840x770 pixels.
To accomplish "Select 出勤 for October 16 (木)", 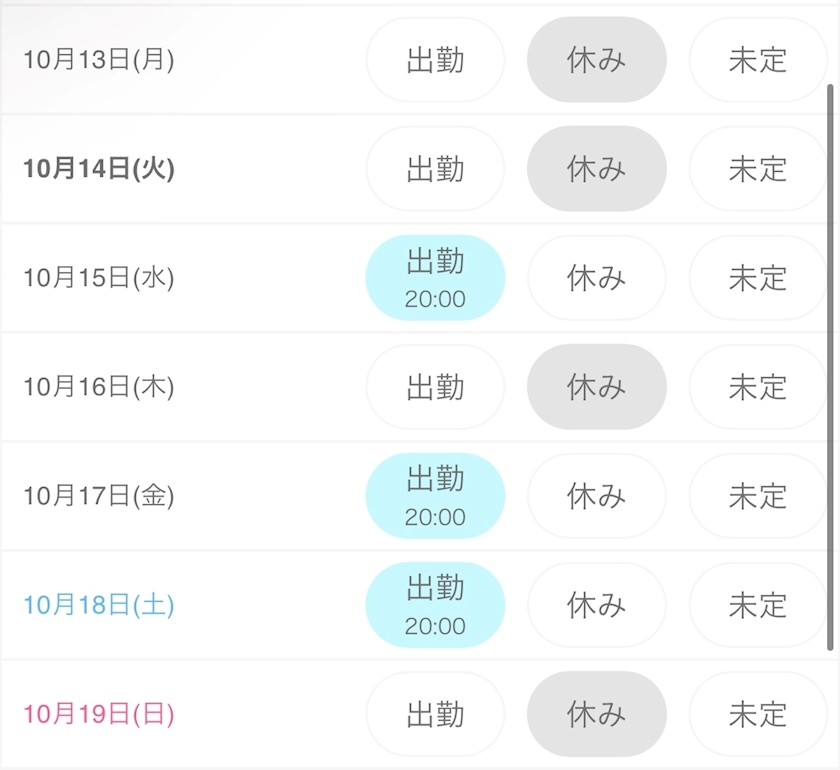I will tap(435, 387).
